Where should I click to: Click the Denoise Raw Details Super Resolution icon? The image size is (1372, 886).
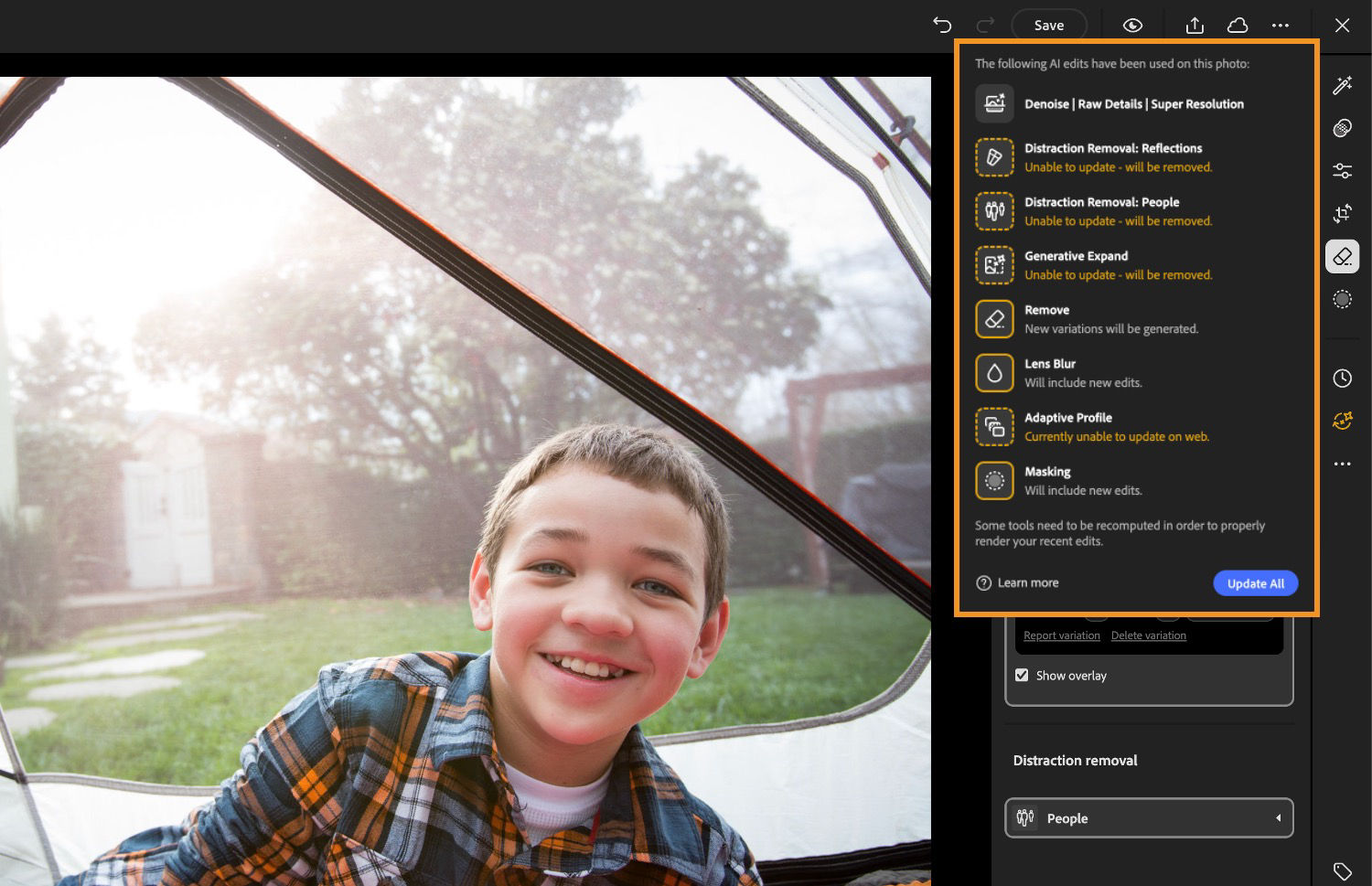click(994, 103)
